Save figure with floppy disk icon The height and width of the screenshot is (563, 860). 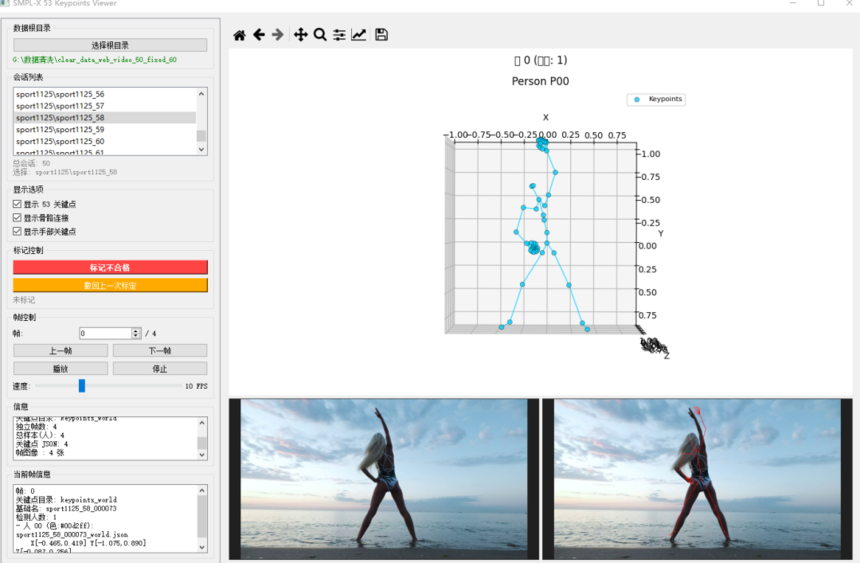382,35
